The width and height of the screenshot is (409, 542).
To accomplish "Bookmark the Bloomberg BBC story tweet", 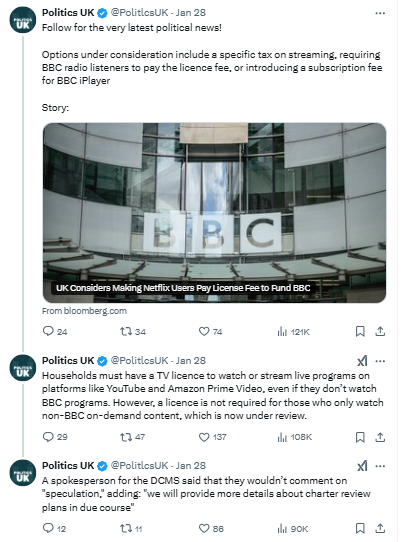I will pyautogui.click(x=360, y=331).
